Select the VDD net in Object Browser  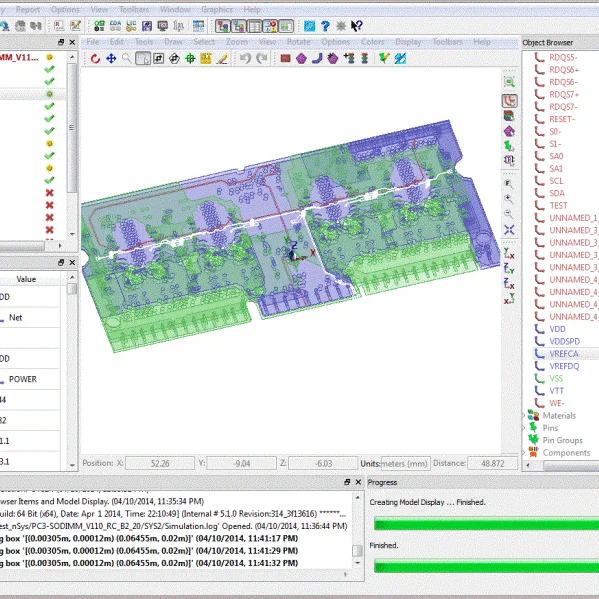tap(557, 329)
